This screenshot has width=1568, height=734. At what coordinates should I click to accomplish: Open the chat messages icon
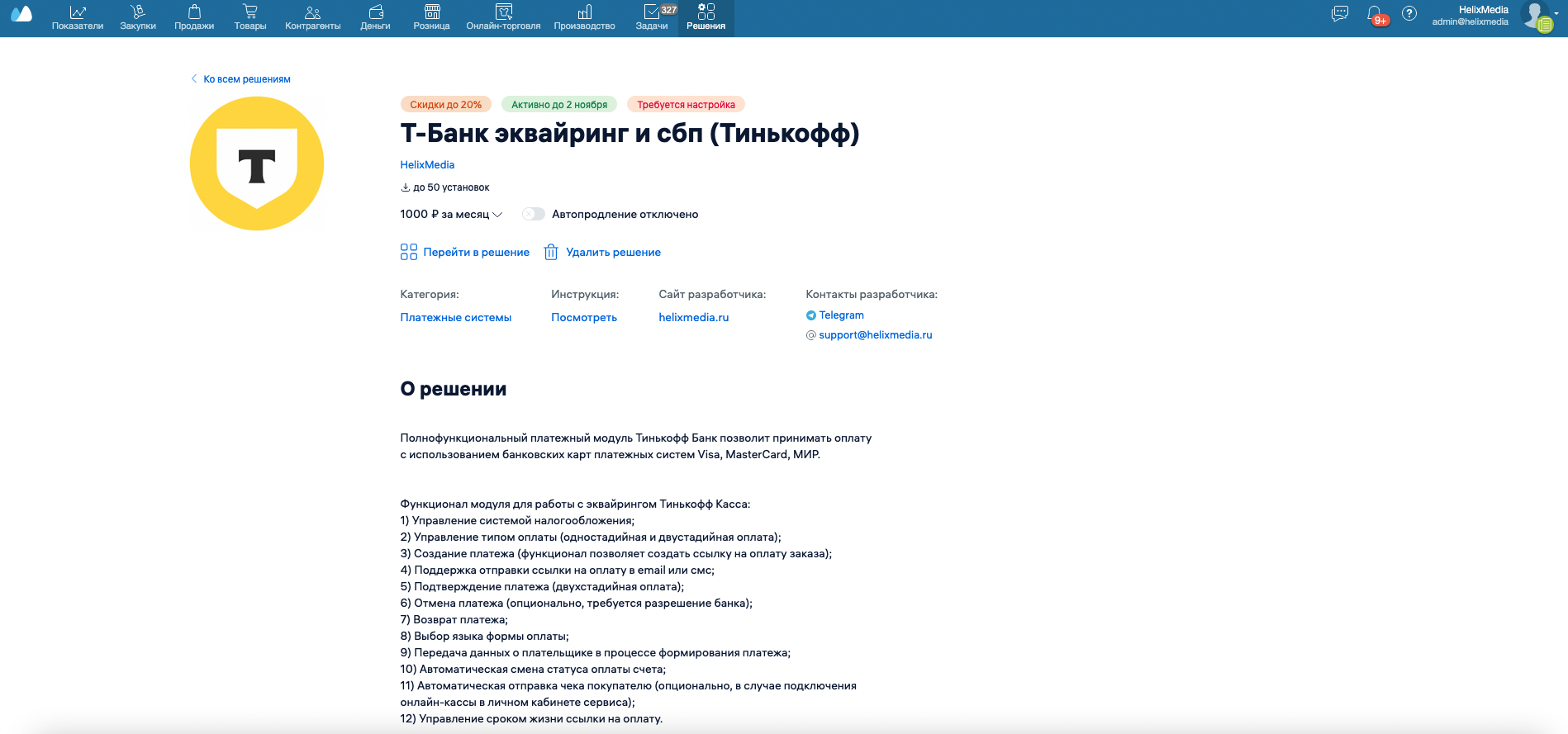(1340, 14)
